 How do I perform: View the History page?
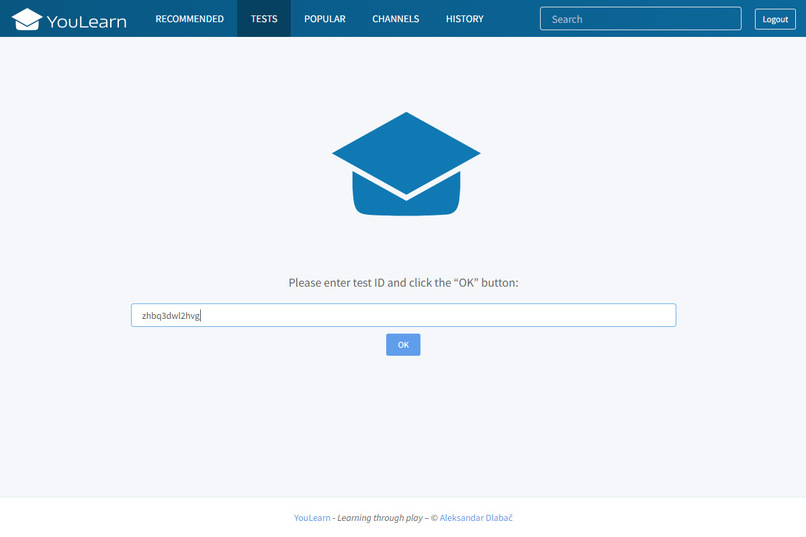(465, 18)
